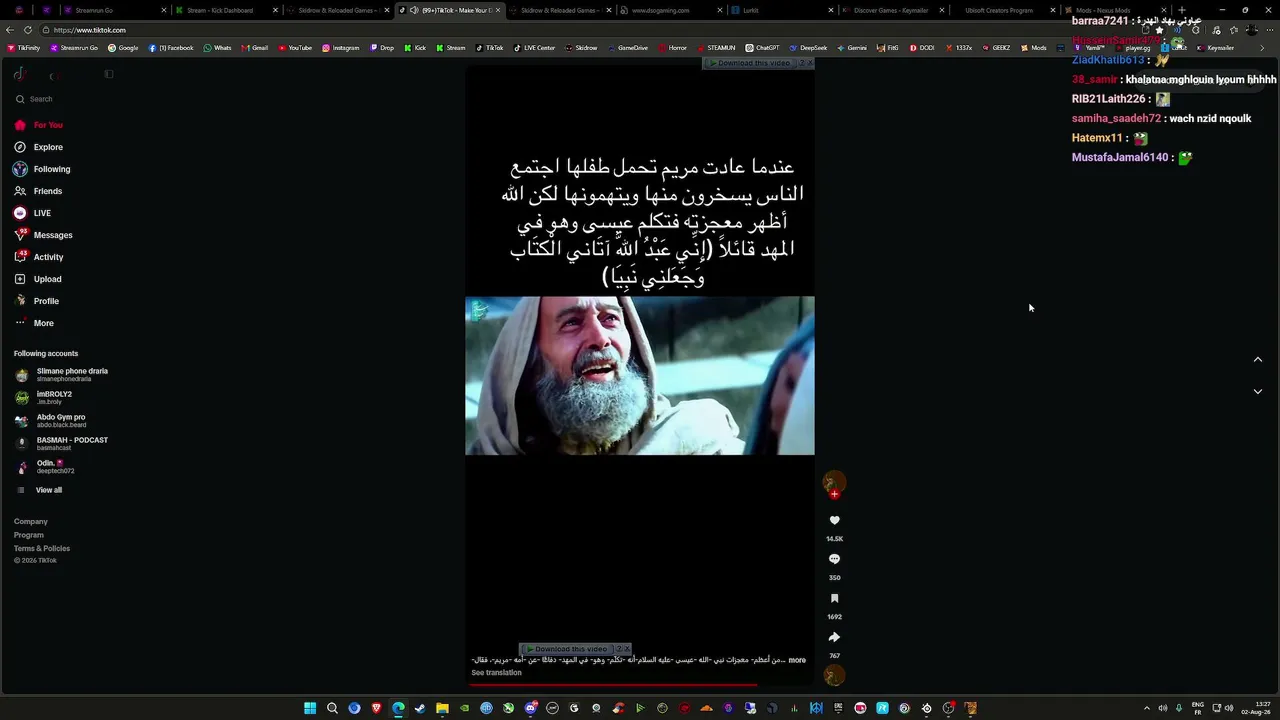Bookmark the video to favorites
The width and height of the screenshot is (1280, 720).
coord(834,598)
